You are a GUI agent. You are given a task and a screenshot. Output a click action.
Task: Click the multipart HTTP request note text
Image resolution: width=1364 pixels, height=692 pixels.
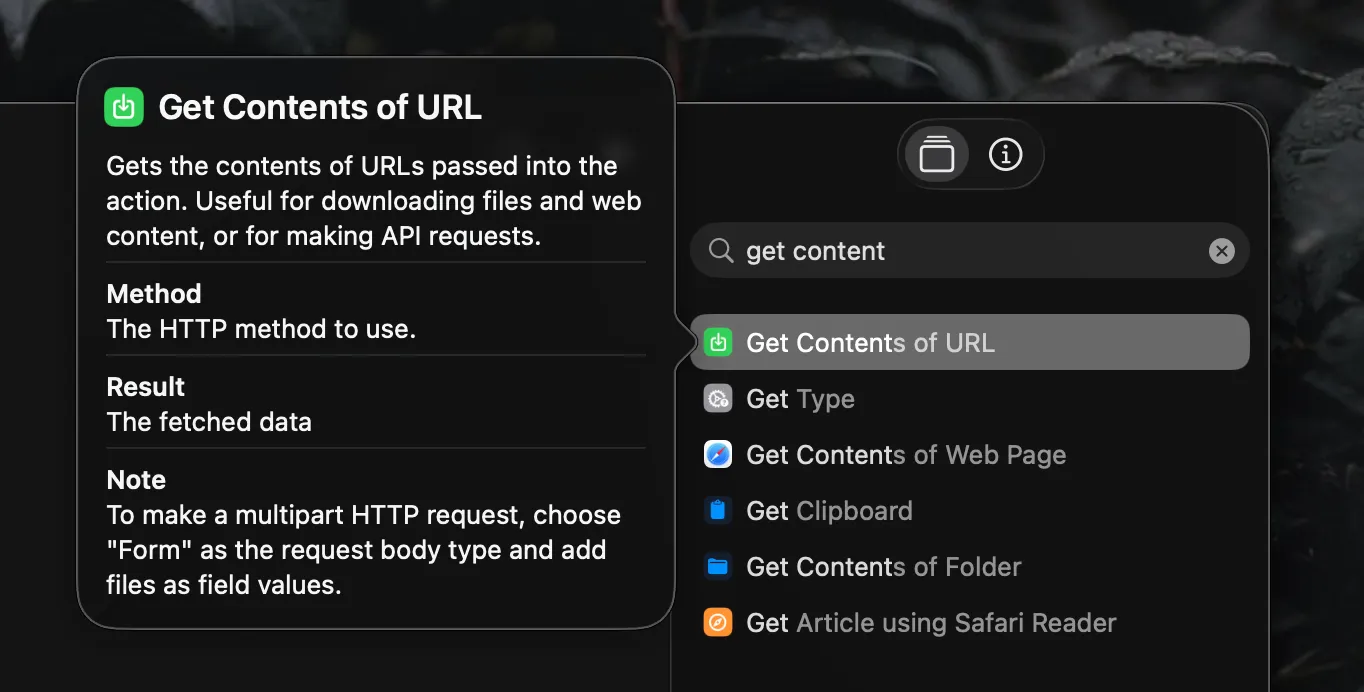pos(364,550)
